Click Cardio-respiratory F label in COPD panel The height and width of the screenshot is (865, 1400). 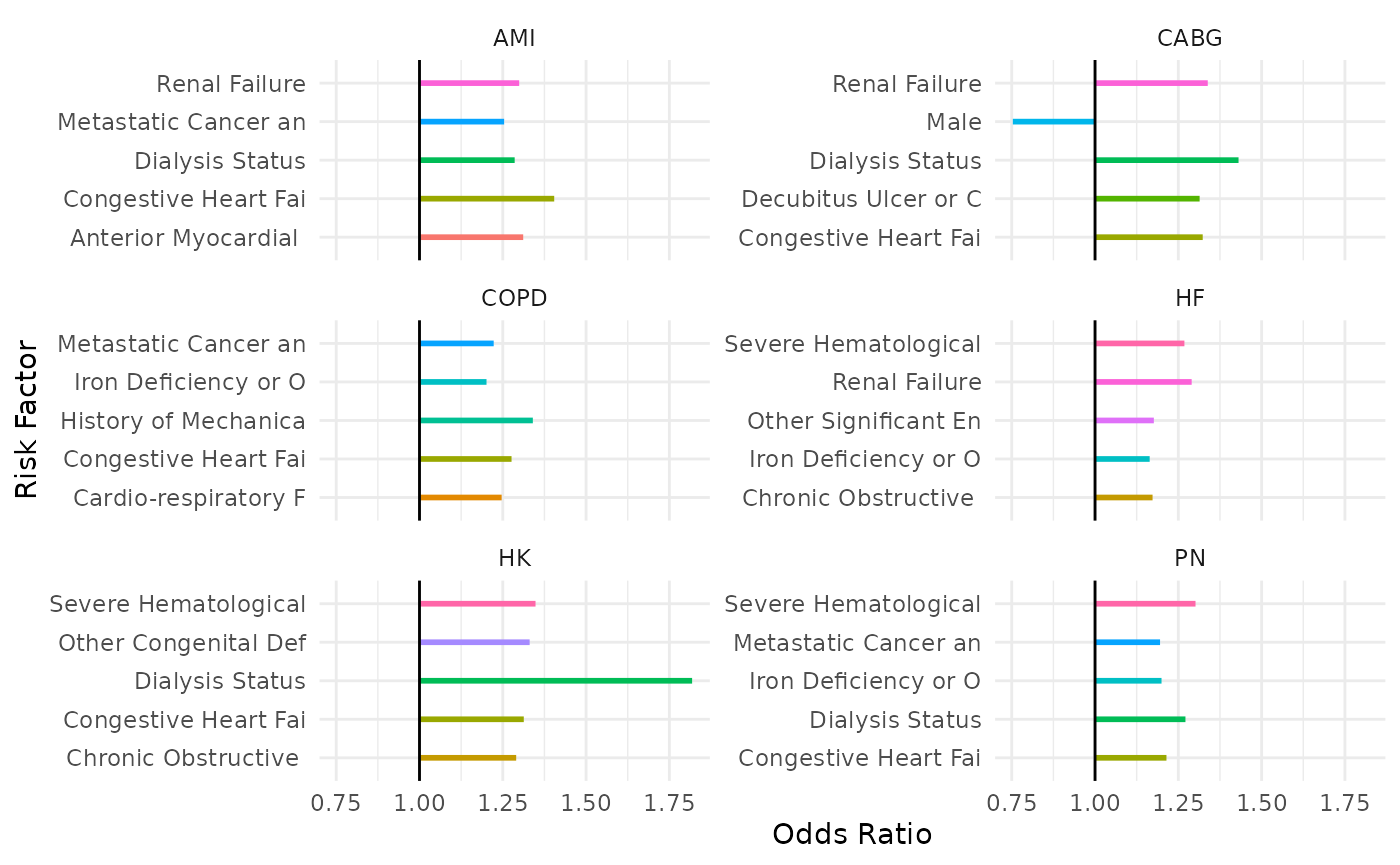coord(189,497)
